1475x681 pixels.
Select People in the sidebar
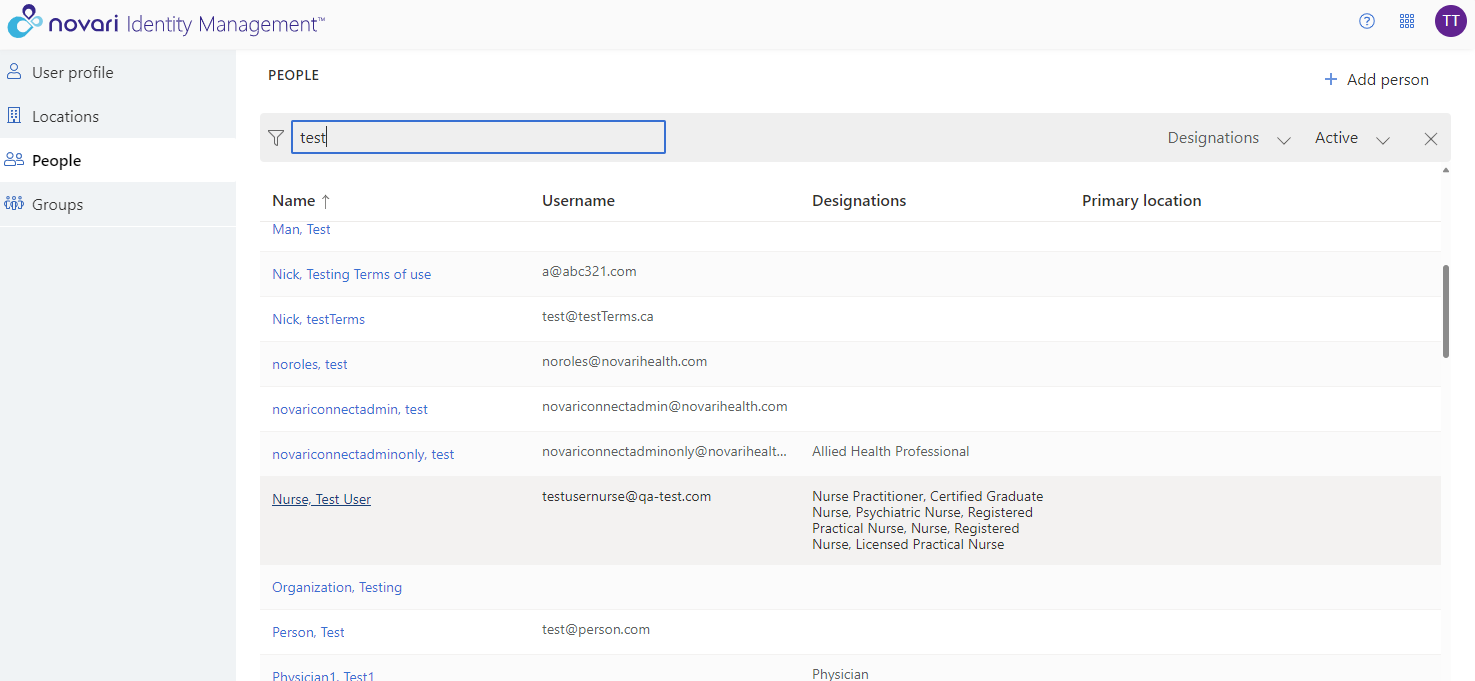point(118,160)
